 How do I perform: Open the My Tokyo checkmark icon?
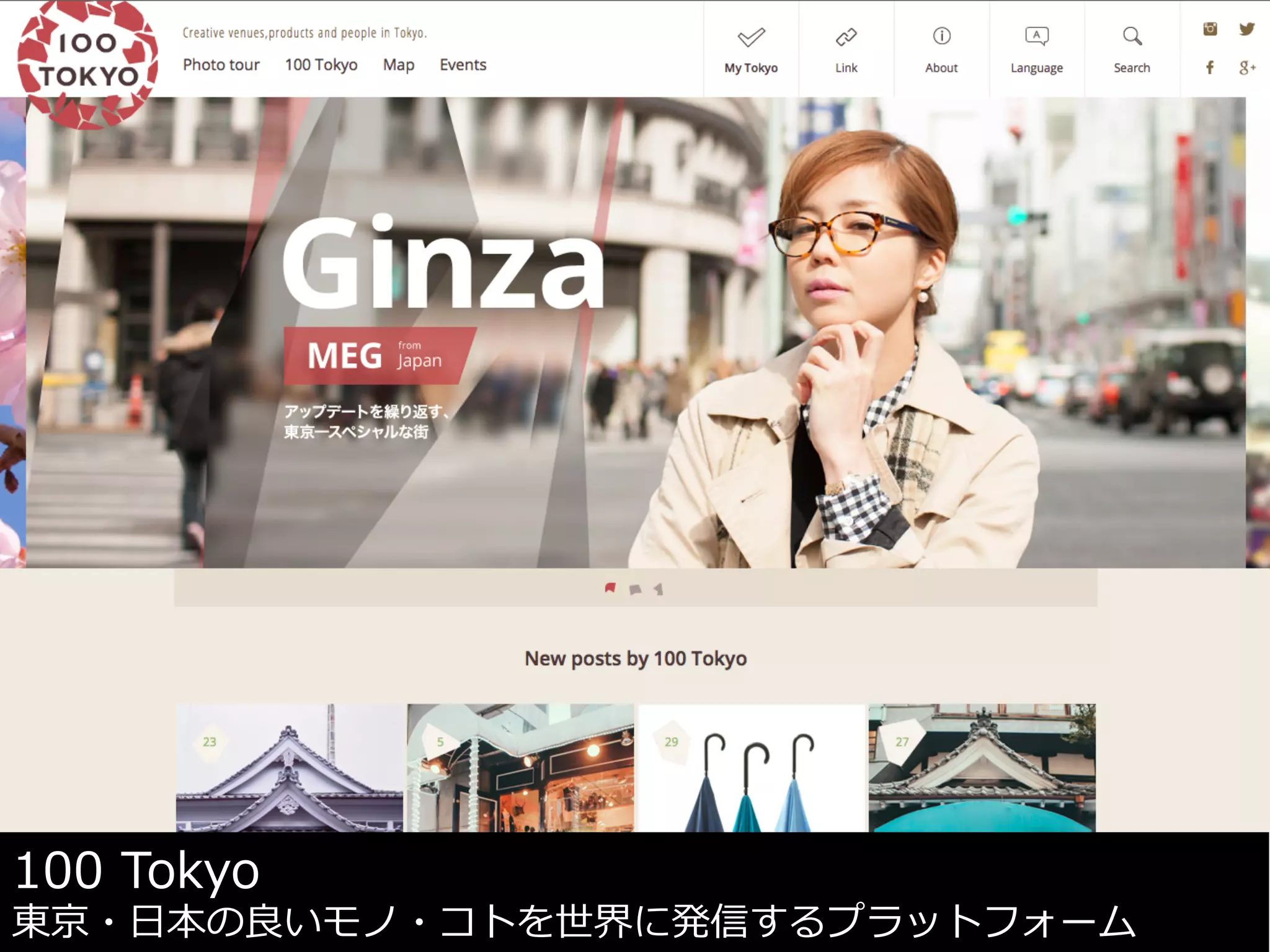pyautogui.click(x=751, y=37)
